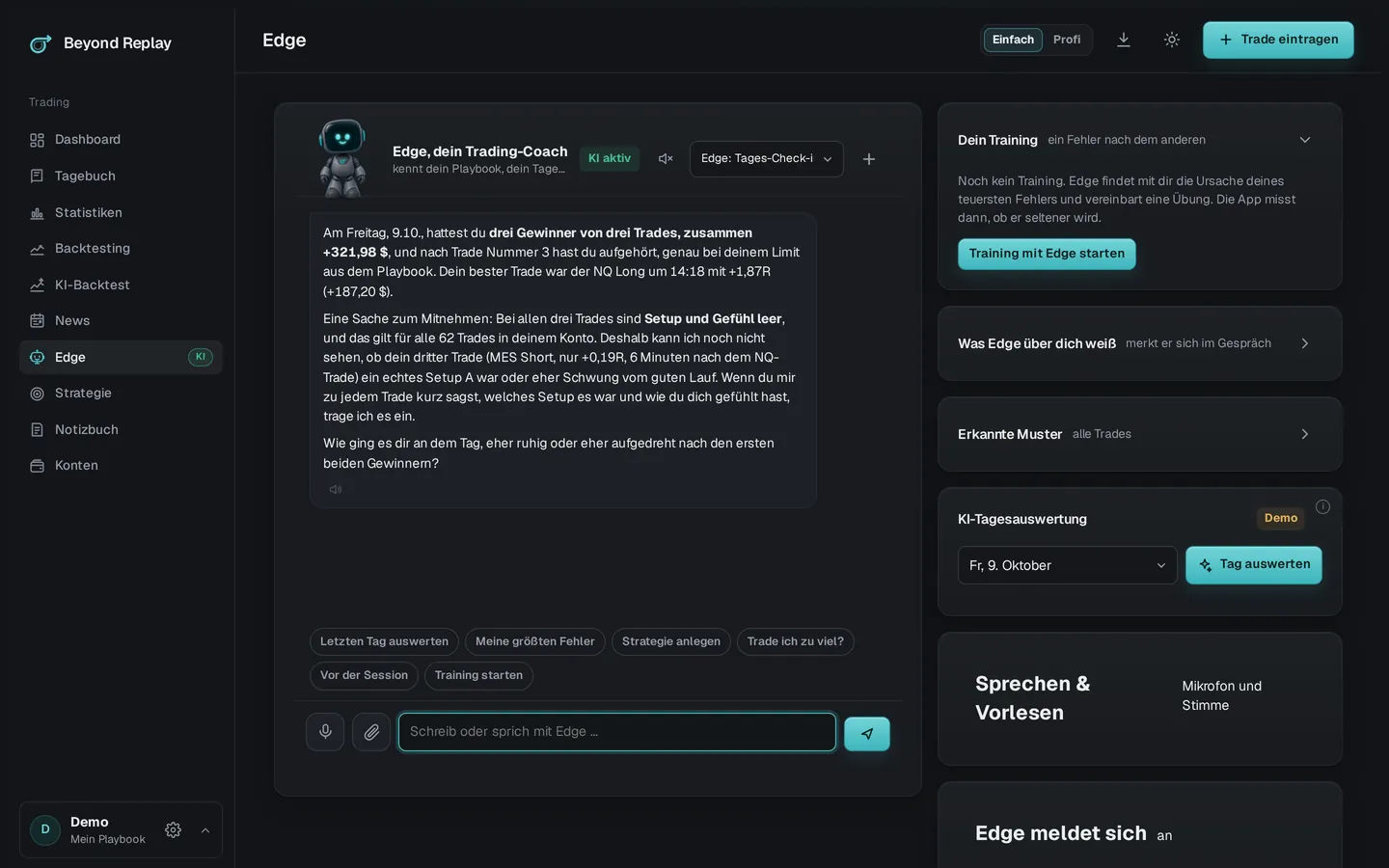The image size is (1389, 868).
Task: Navigate to Backtesting
Action: point(121,249)
